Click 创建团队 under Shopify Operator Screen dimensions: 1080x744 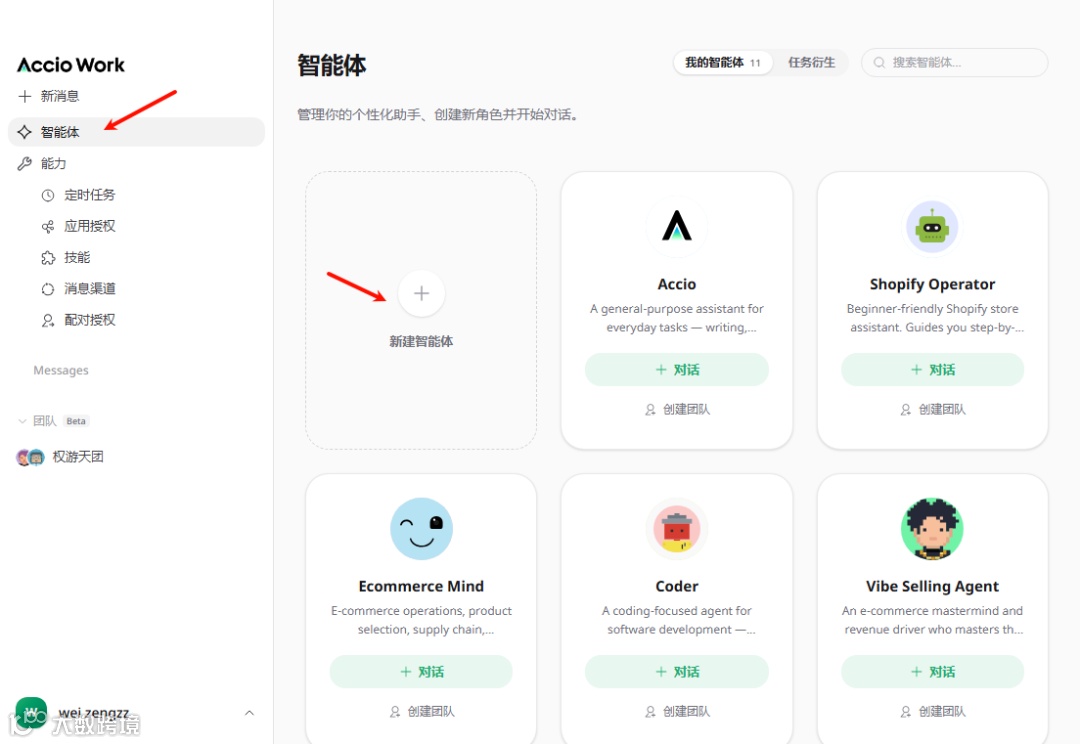pos(933,410)
